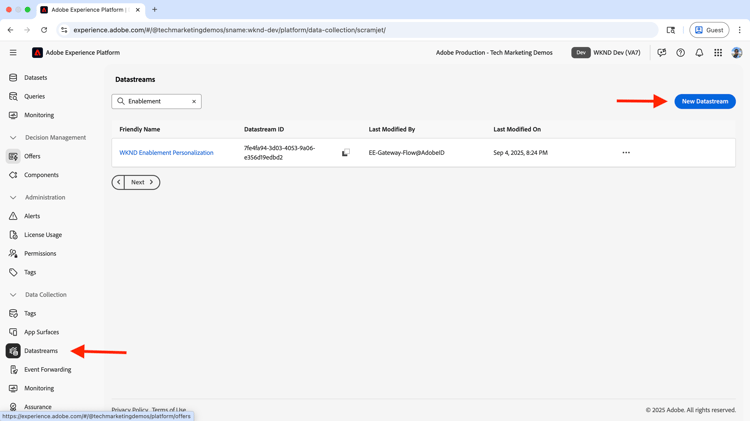Click Last Modified By column header
The width and height of the screenshot is (750, 421).
coord(392,129)
